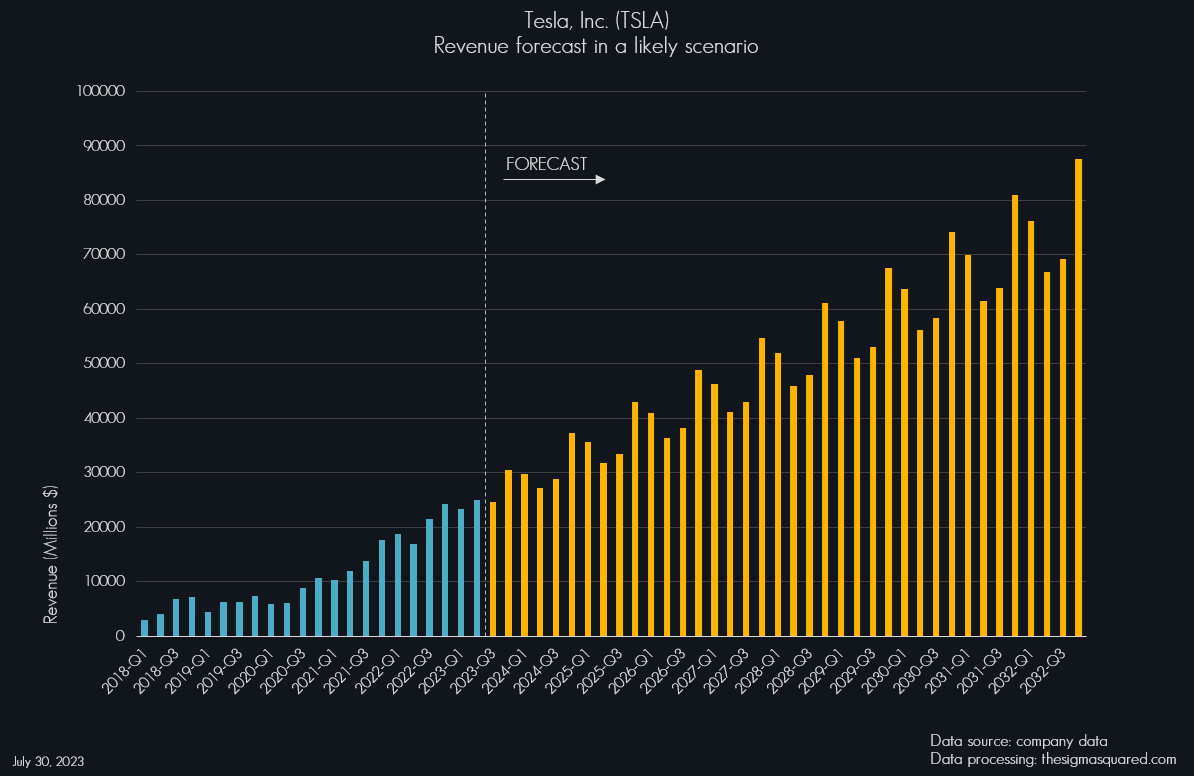
Task: Click the 'Revenue (Millions $)' y-axis title
Action: [x=50, y=555]
